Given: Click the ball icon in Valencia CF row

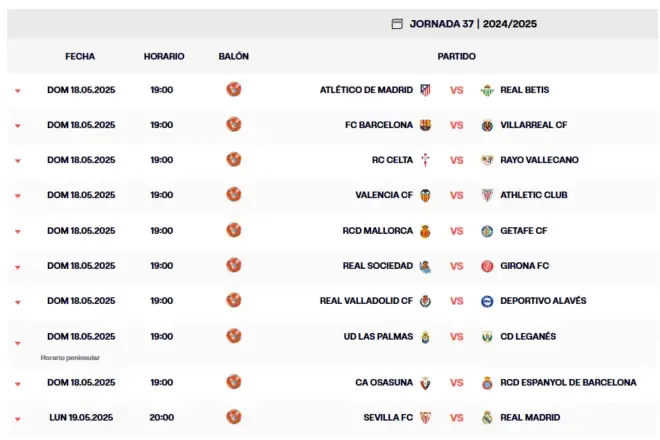Looking at the screenshot, I should point(234,195).
